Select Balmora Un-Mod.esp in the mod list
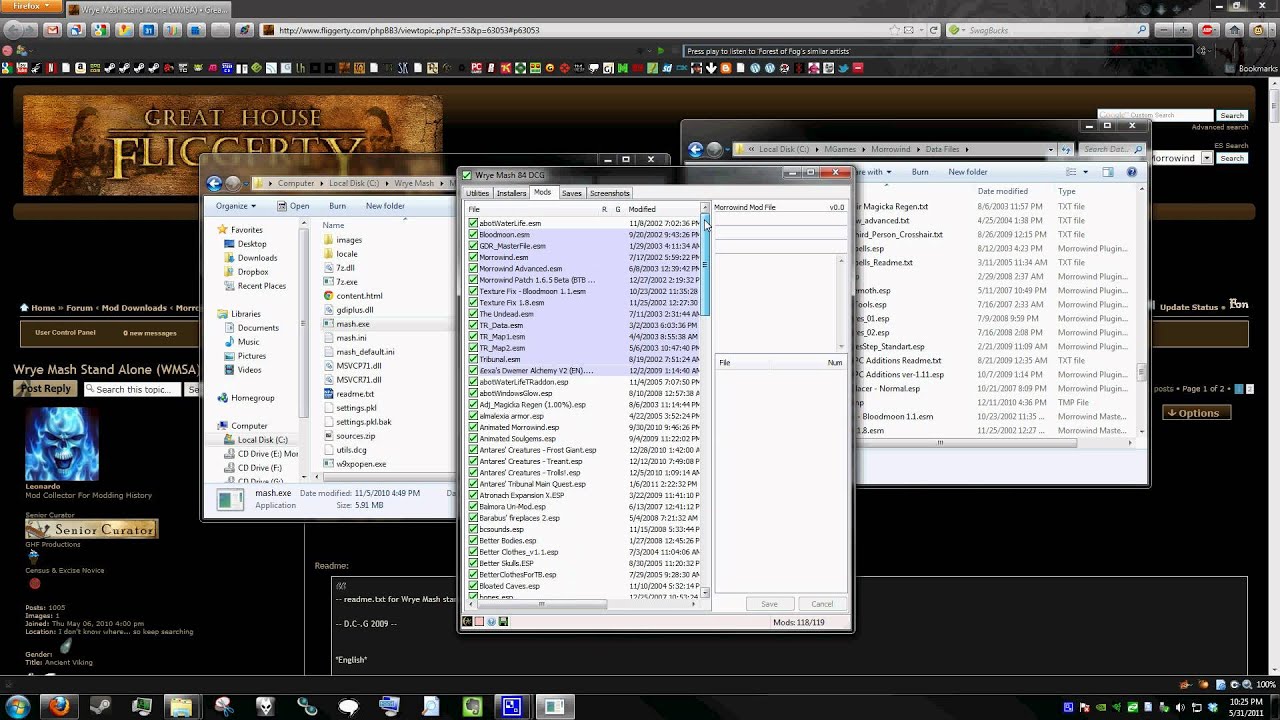This screenshot has width=1280, height=720. click(512, 507)
